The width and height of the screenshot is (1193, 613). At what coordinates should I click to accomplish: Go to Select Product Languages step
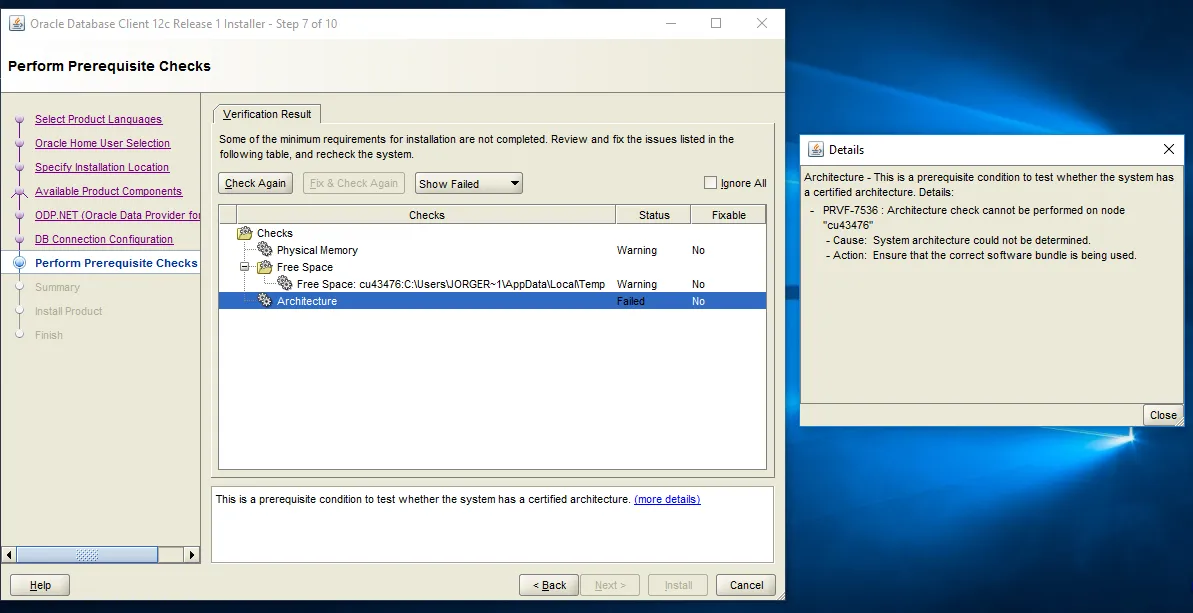pos(98,119)
